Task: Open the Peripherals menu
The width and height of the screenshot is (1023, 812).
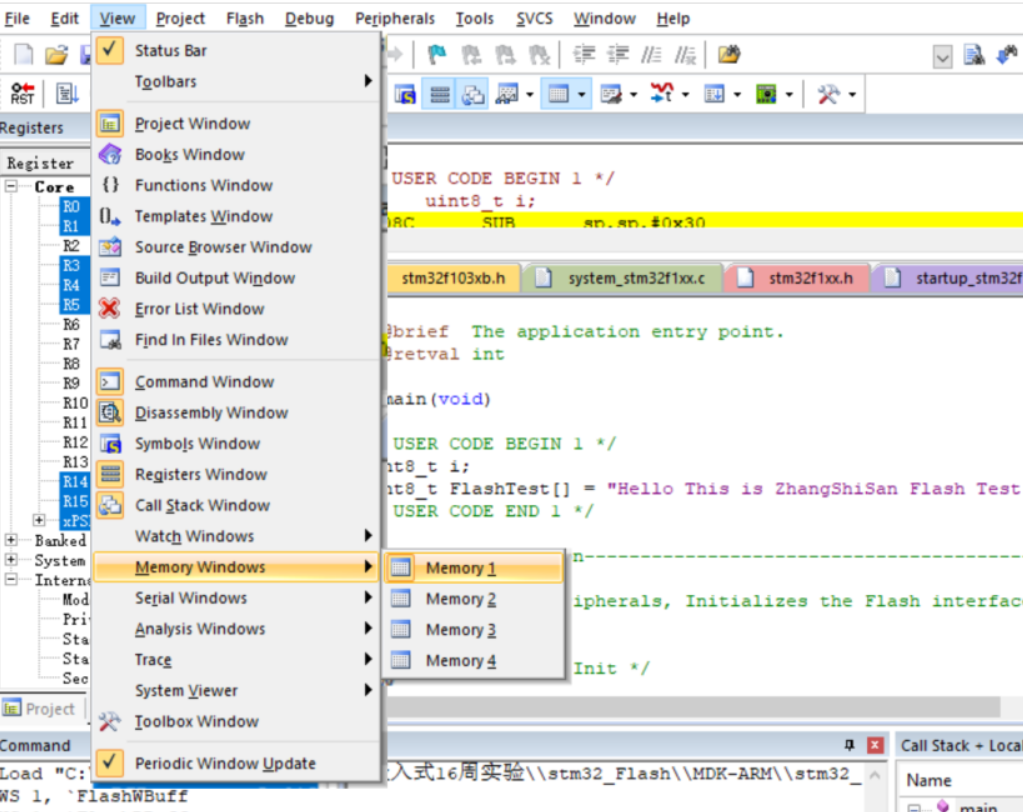Action: pos(395,19)
